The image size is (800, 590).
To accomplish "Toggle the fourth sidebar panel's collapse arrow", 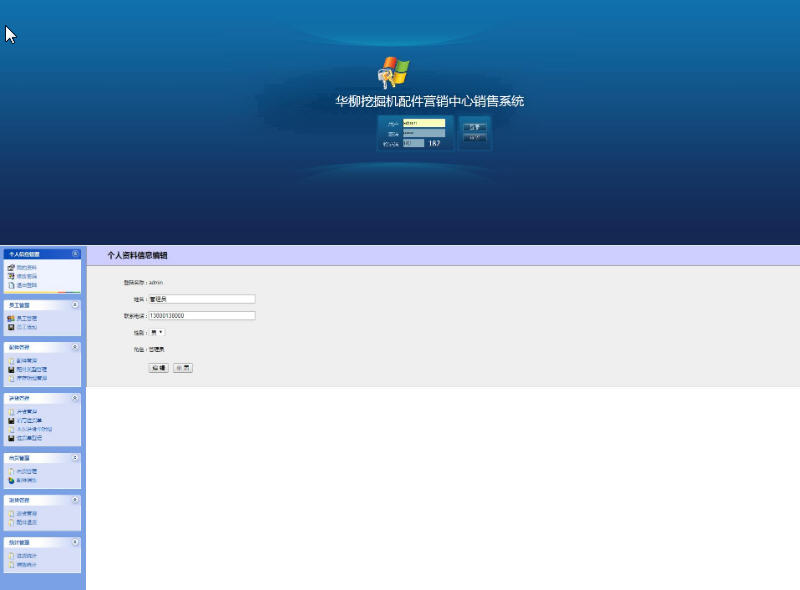I will 75,398.
